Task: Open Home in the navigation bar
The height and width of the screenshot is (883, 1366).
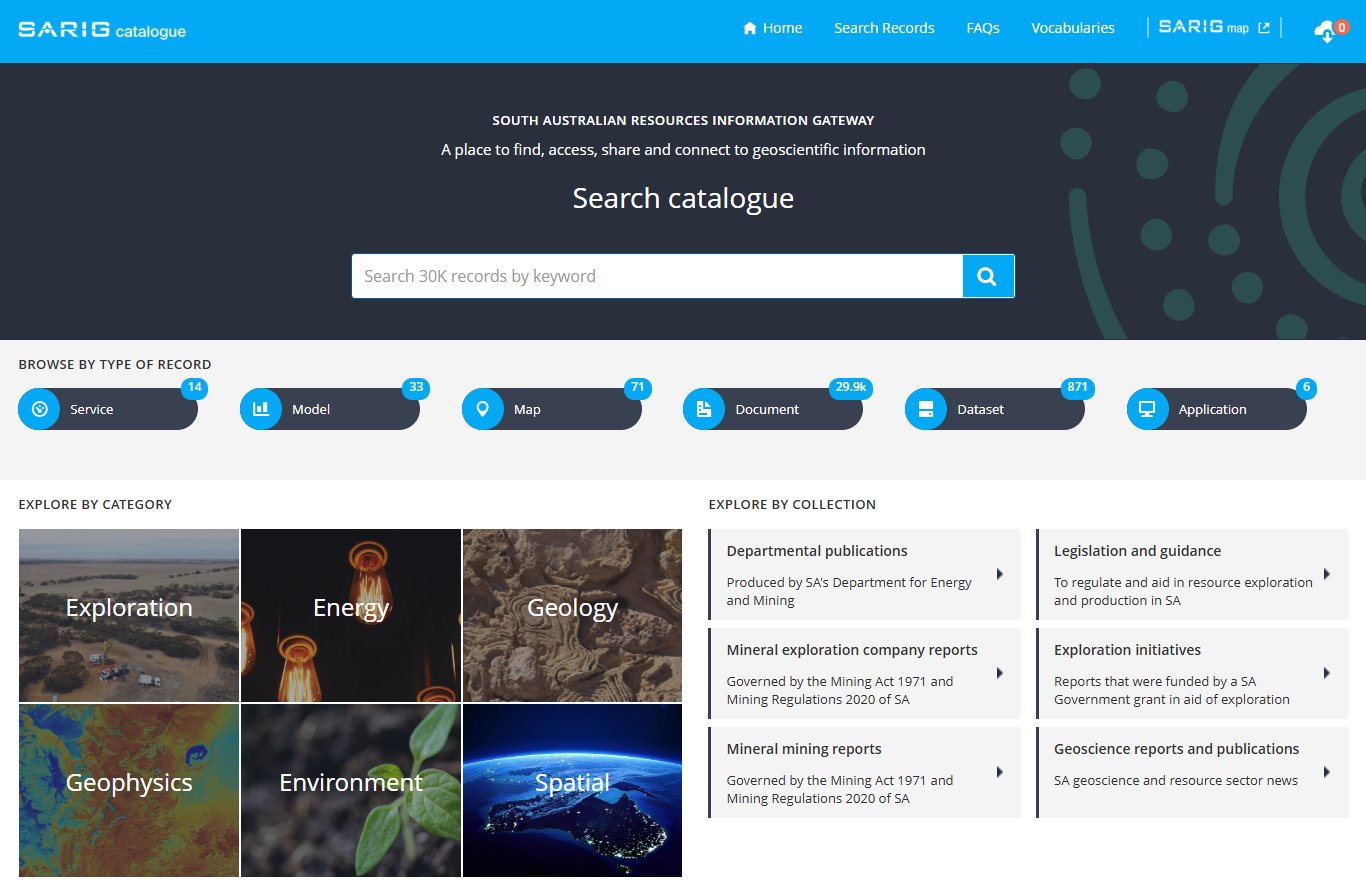Action: [x=773, y=28]
